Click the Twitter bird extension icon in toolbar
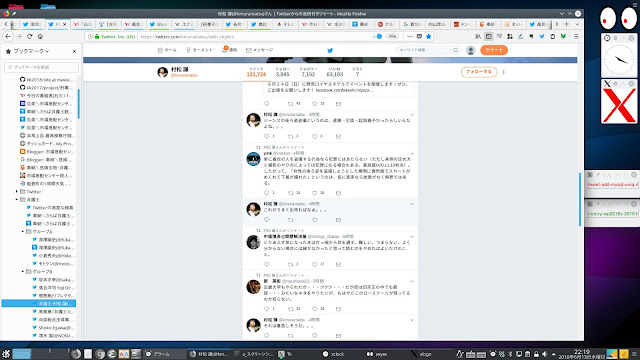This screenshot has height=360, width=640. 542,36
